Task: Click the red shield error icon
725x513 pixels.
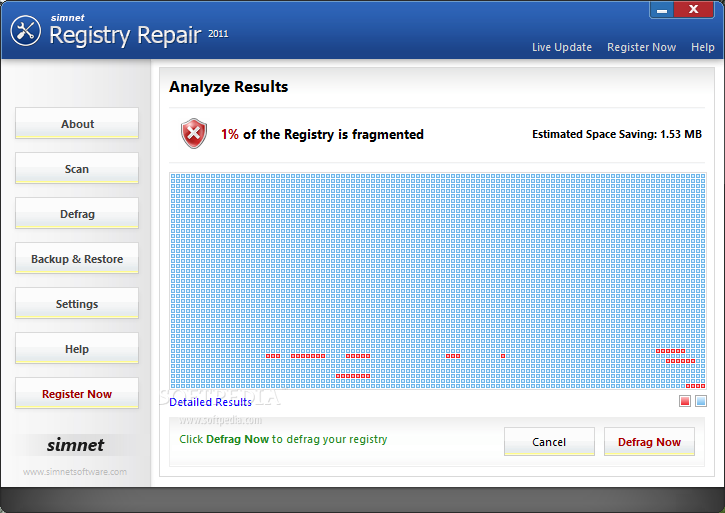Action: click(194, 133)
